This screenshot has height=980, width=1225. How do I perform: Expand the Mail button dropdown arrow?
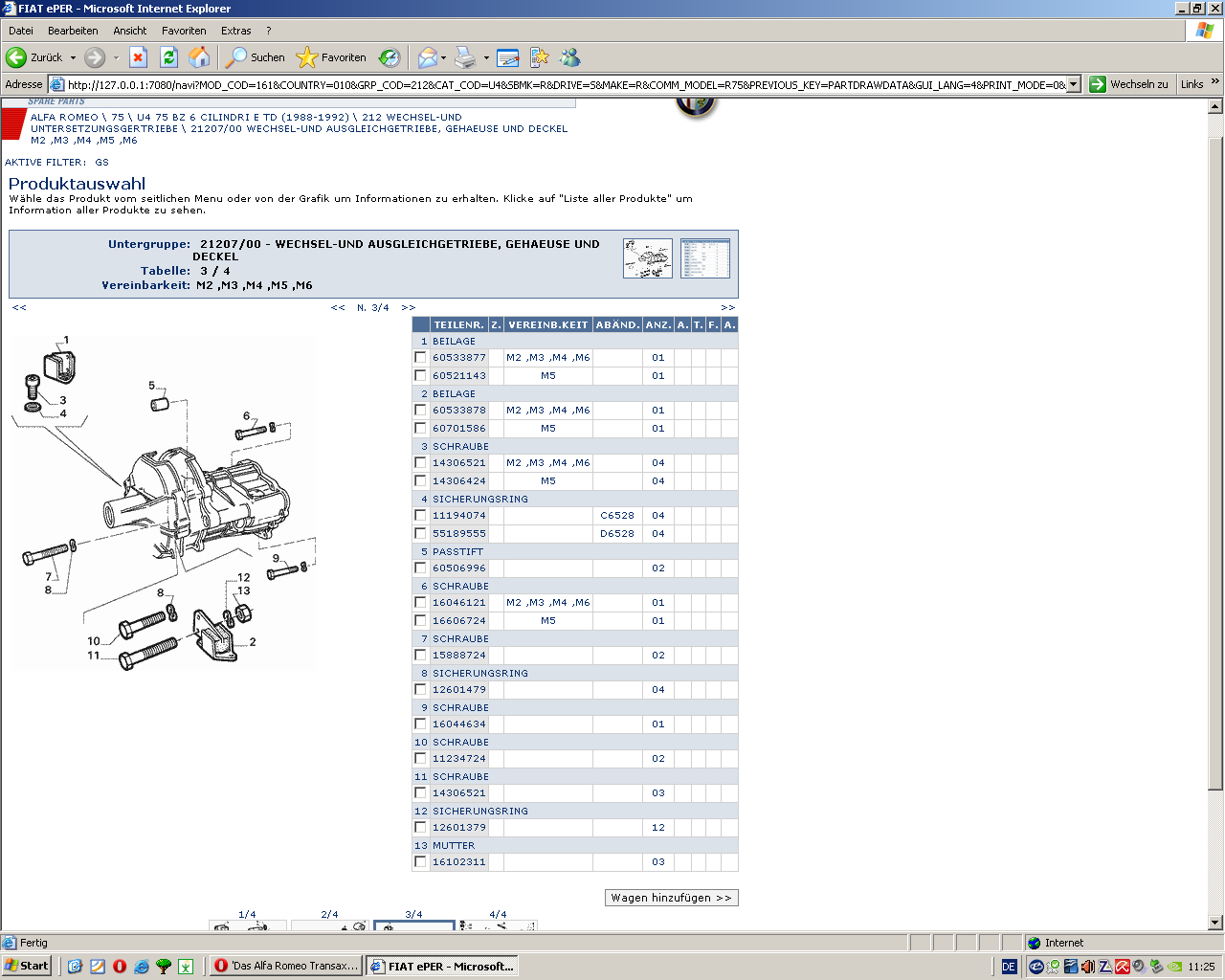443,57
